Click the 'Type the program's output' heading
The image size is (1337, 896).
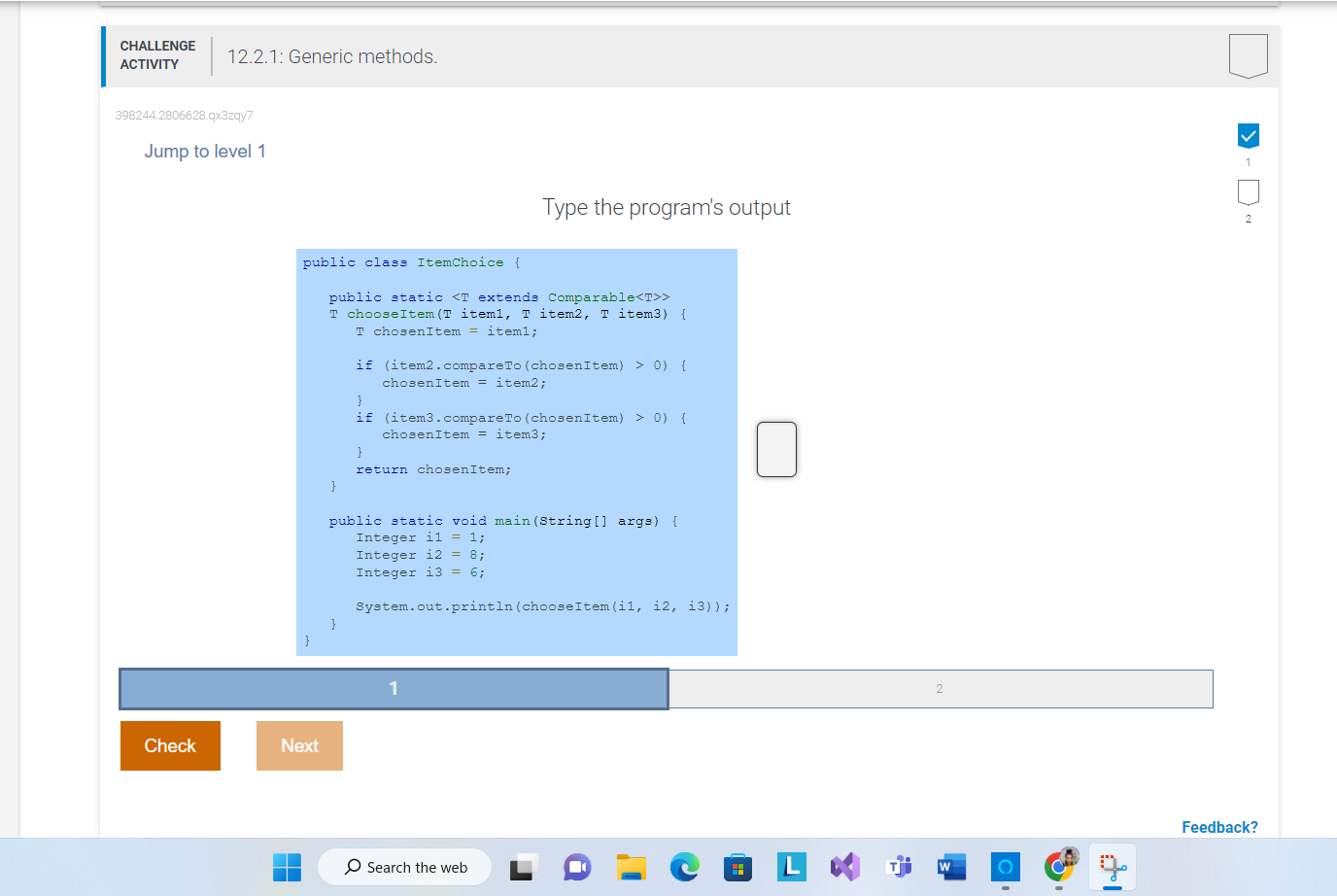667,207
